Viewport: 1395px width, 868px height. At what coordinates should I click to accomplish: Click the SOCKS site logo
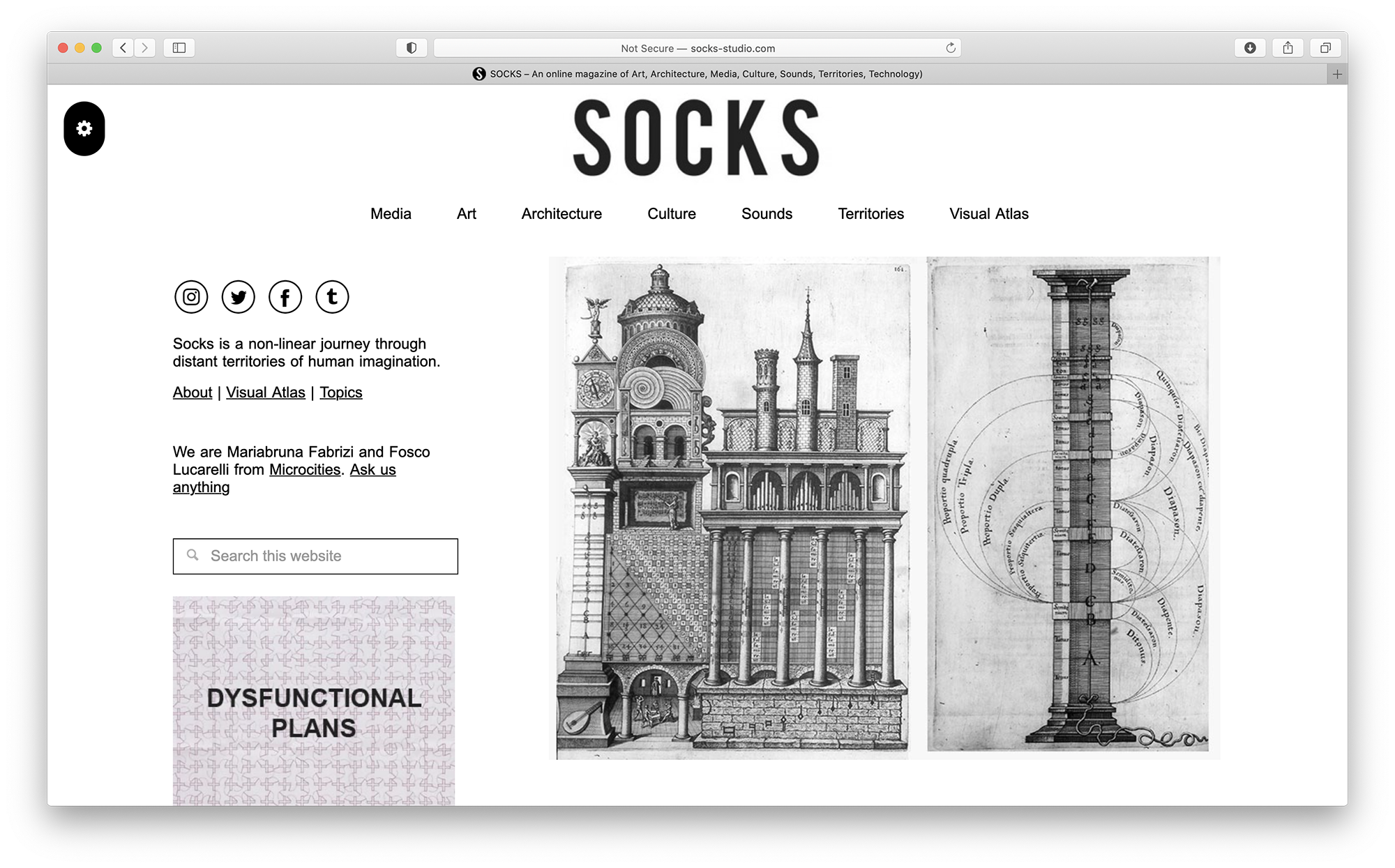pos(696,138)
